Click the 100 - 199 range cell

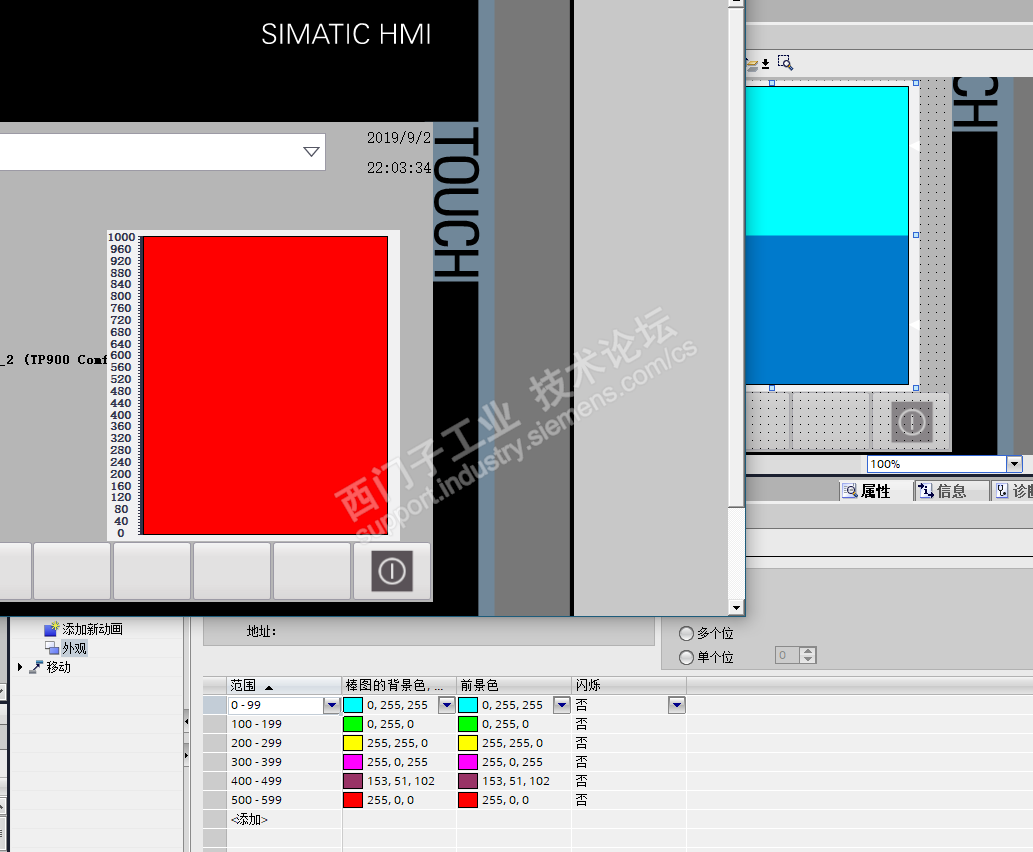(x=285, y=724)
